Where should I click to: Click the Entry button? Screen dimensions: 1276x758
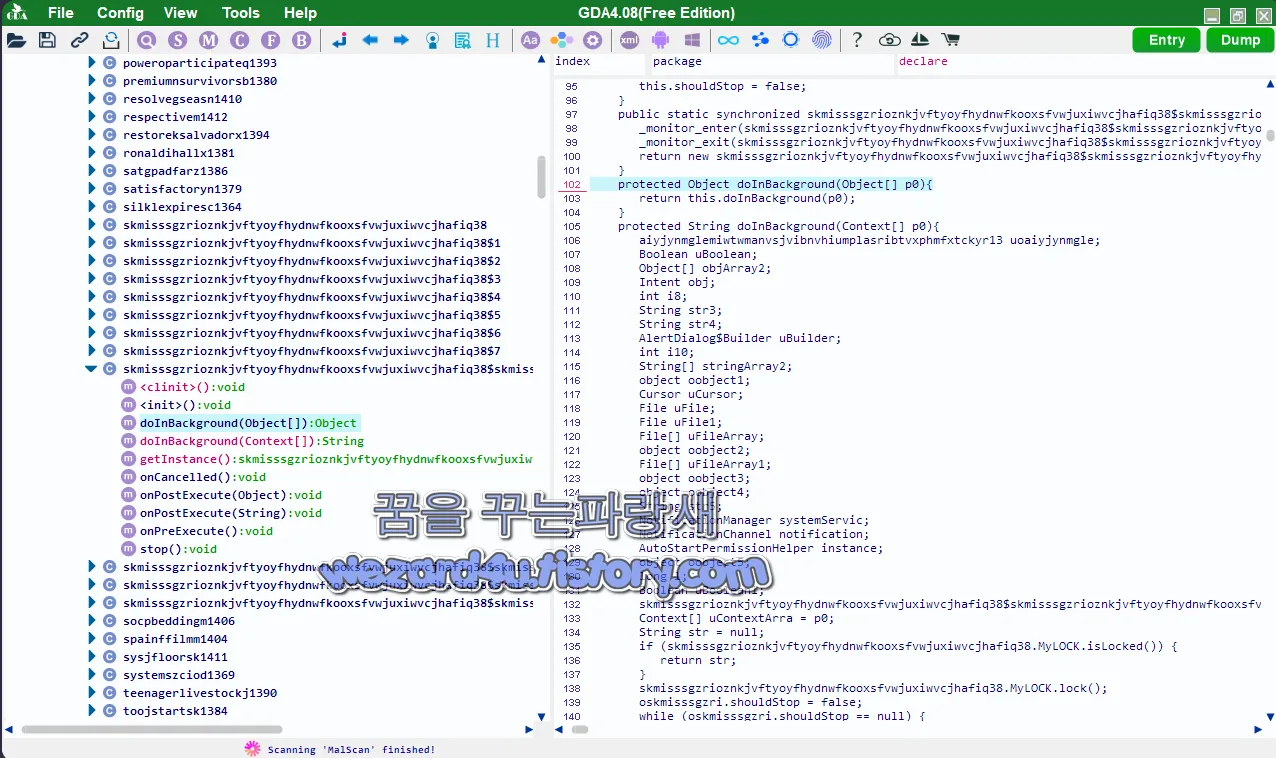coord(1167,40)
